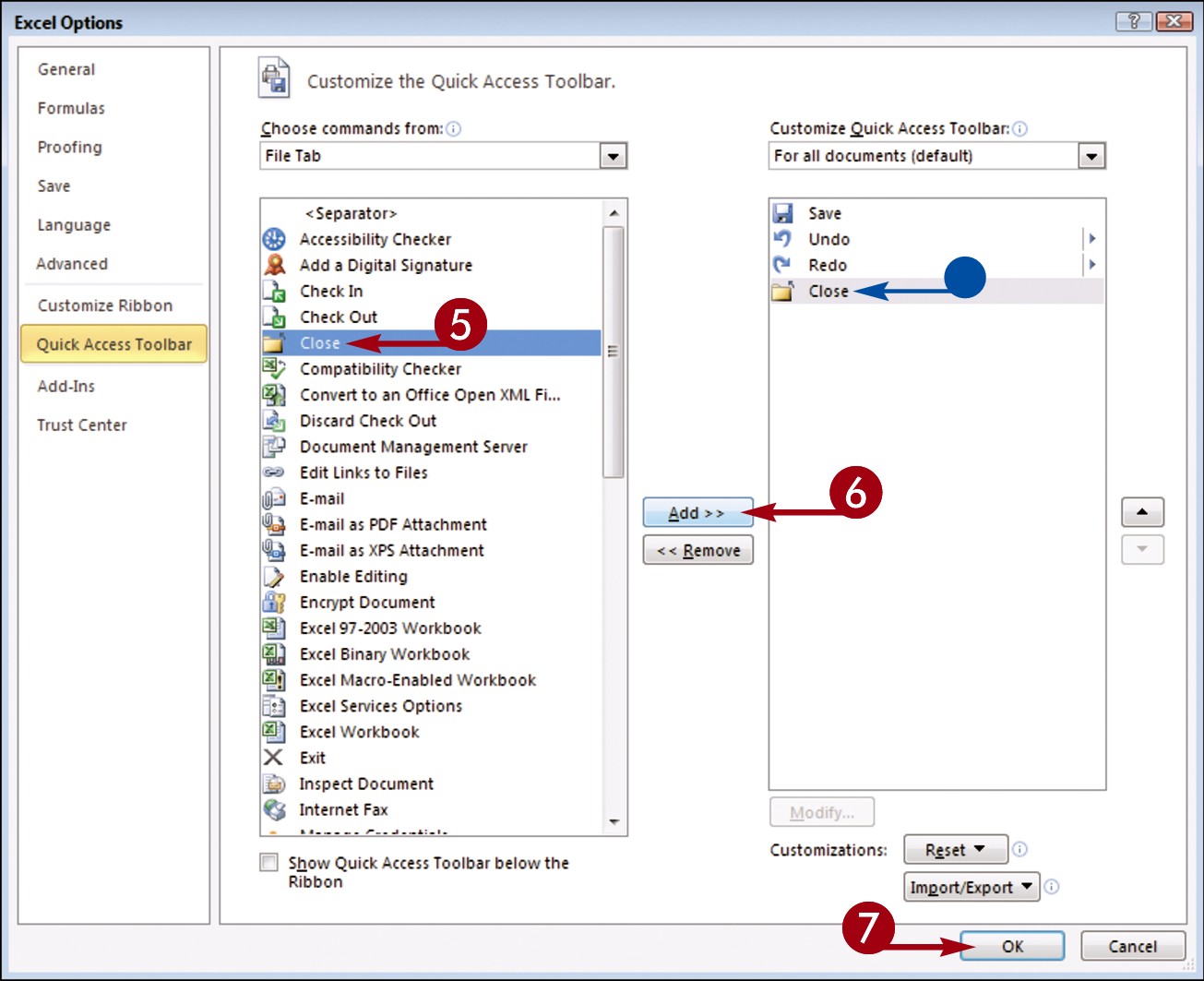Click the Move Up arrow button
This screenshot has height=981, width=1204.
(1142, 512)
